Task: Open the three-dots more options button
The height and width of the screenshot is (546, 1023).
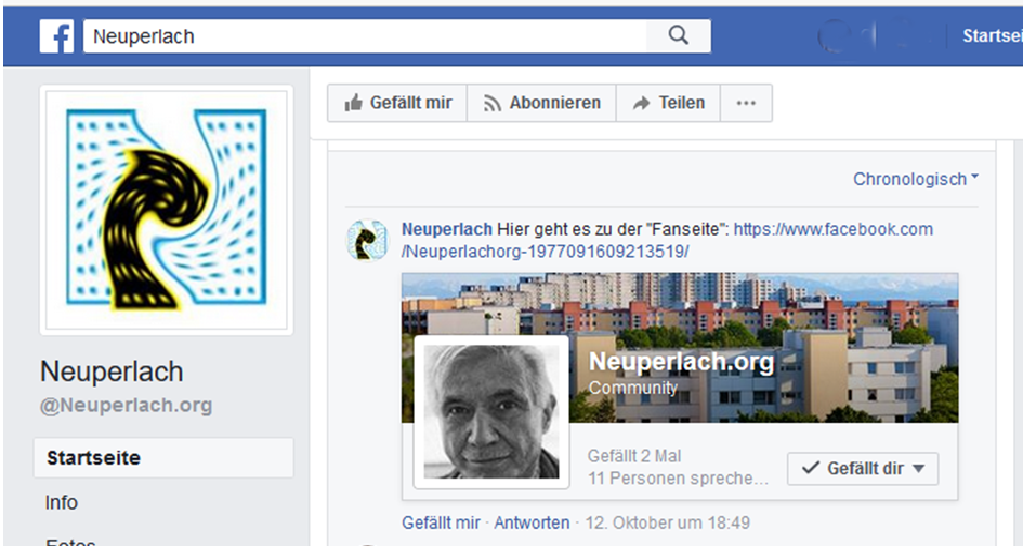Action: click(746, 103)
